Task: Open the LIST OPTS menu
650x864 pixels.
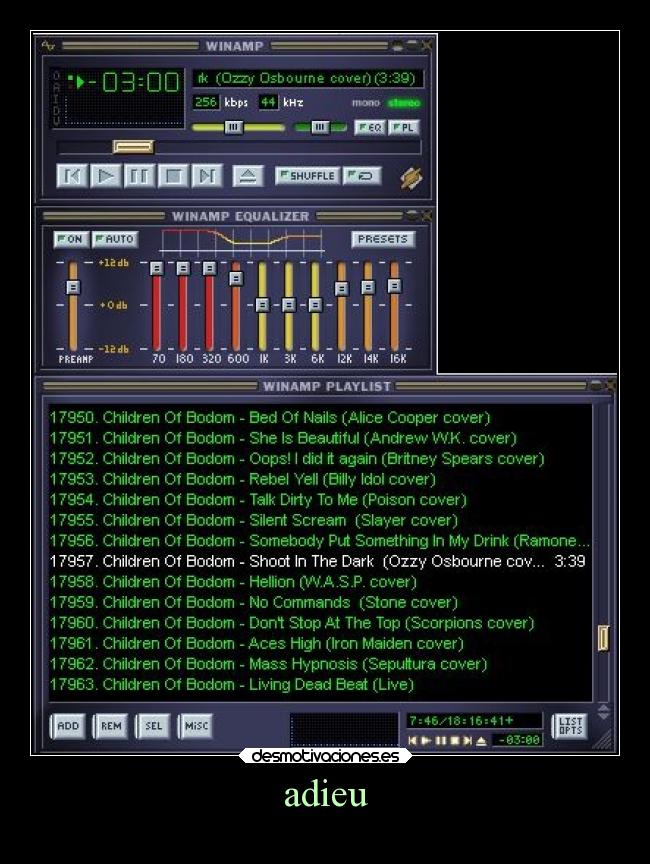Action: click(570, 726)
